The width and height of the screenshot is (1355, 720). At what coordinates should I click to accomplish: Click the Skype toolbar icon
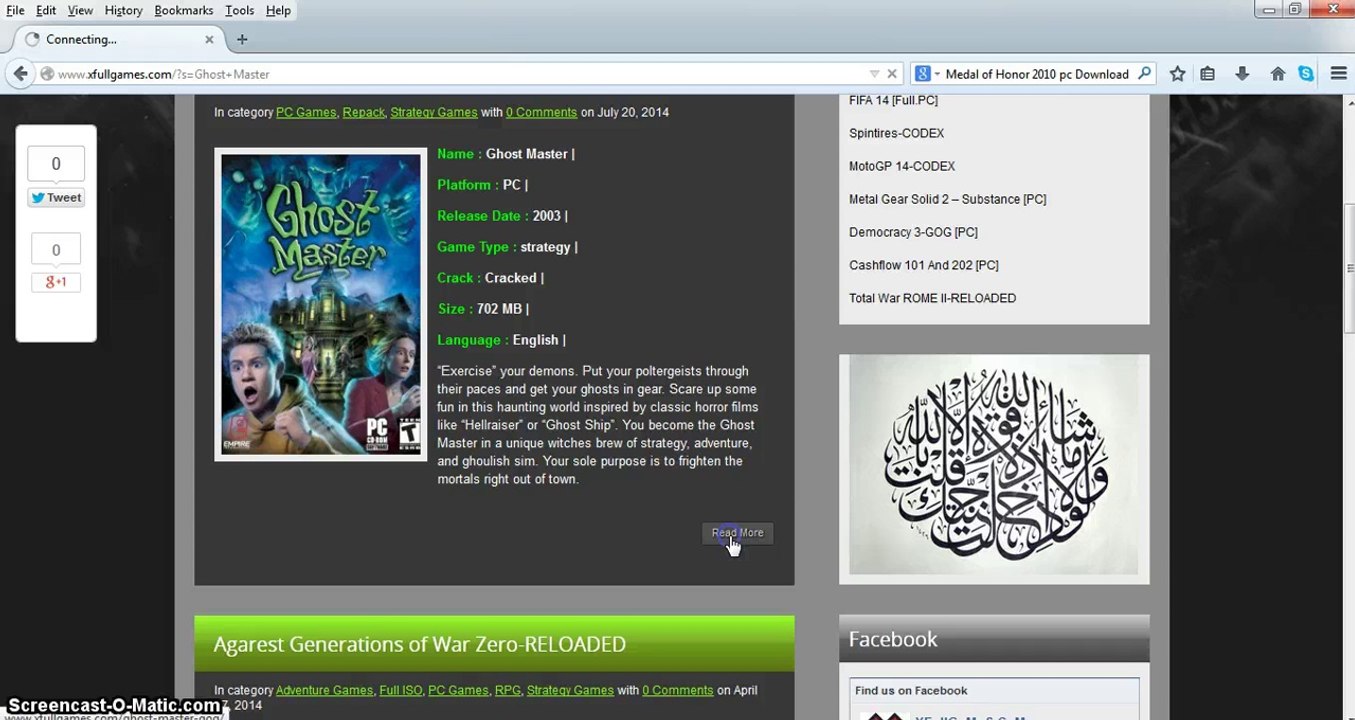coord(1306,74)
